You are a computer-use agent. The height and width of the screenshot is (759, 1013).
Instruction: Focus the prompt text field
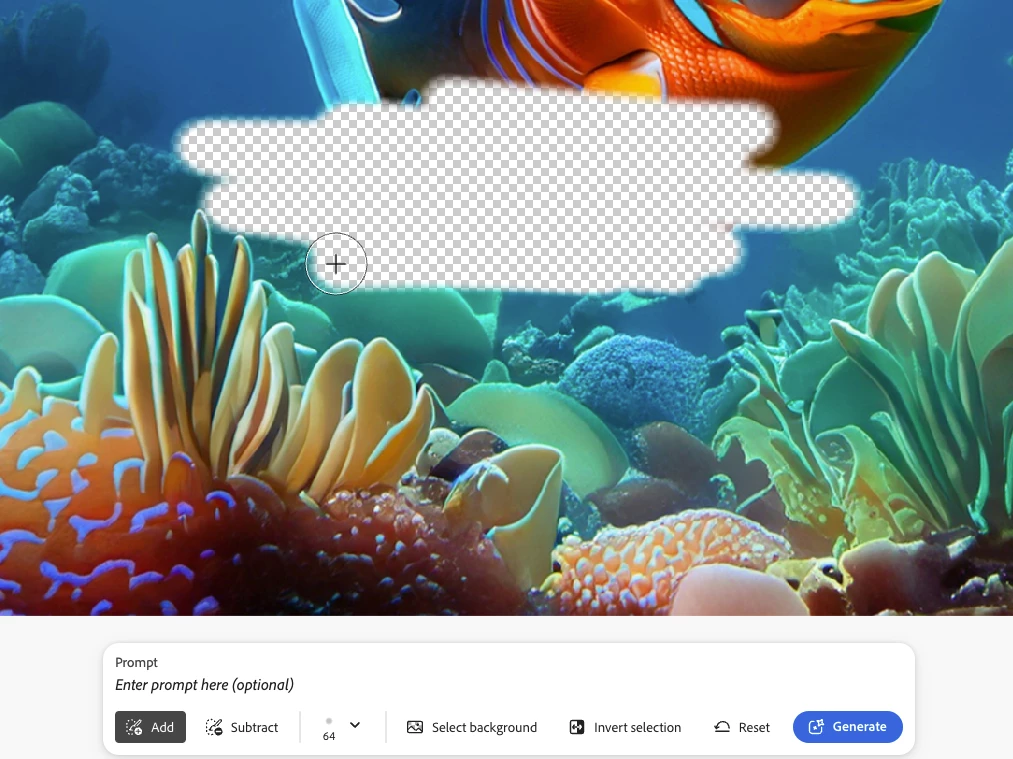[508, 685]
